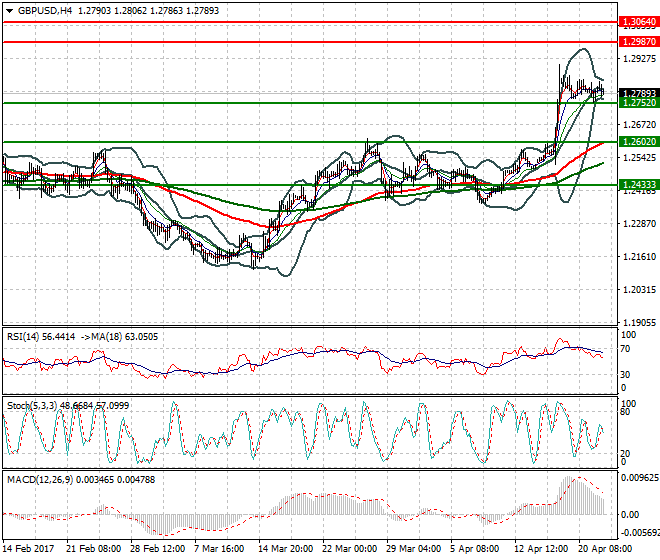Select the 1.24333 green support label
Screen dimensions: 660x560
pos(639,184)
